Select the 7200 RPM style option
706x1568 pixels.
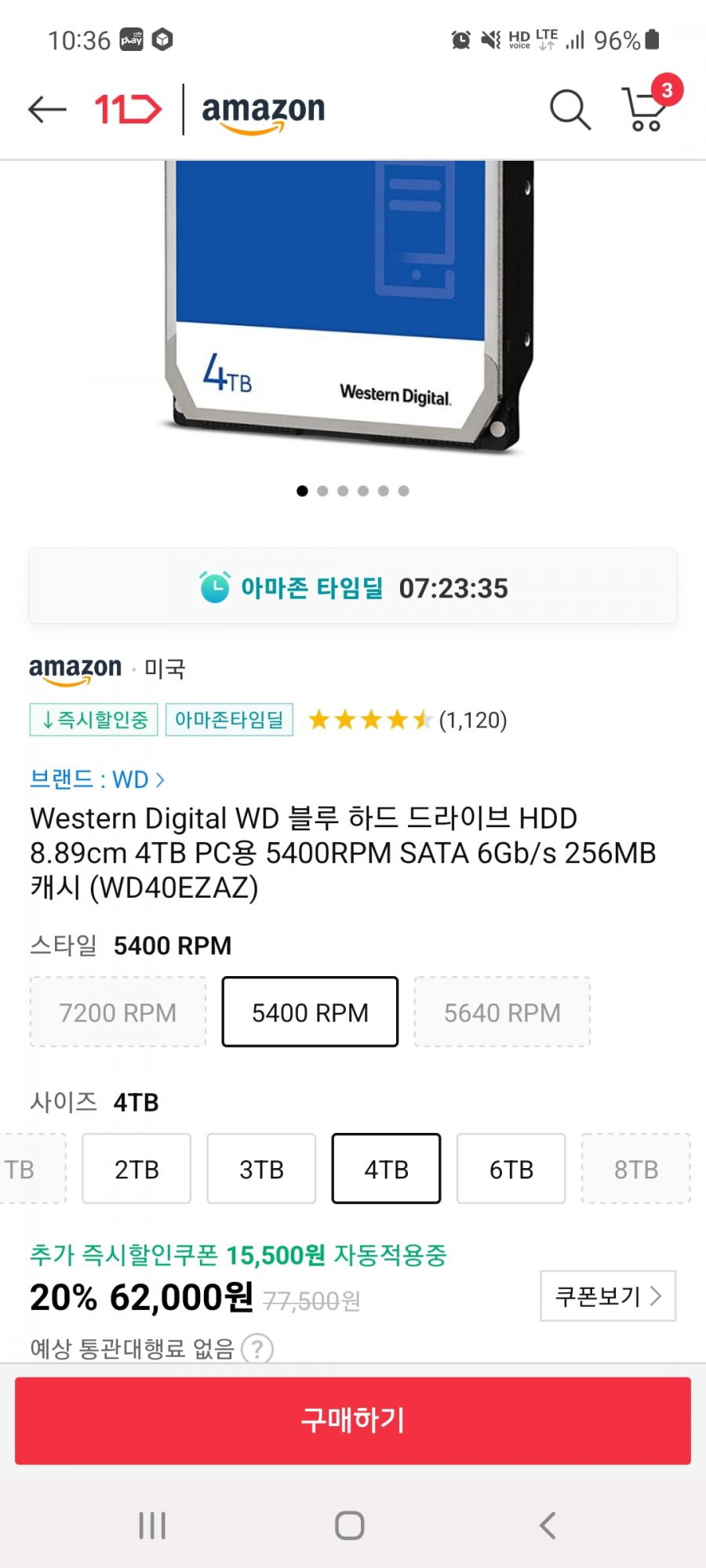118,1012
